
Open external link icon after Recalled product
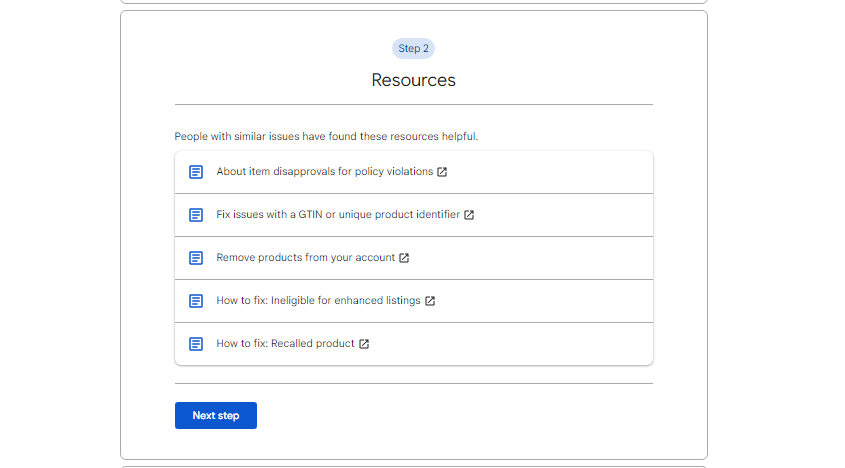(x=364, y=344)
